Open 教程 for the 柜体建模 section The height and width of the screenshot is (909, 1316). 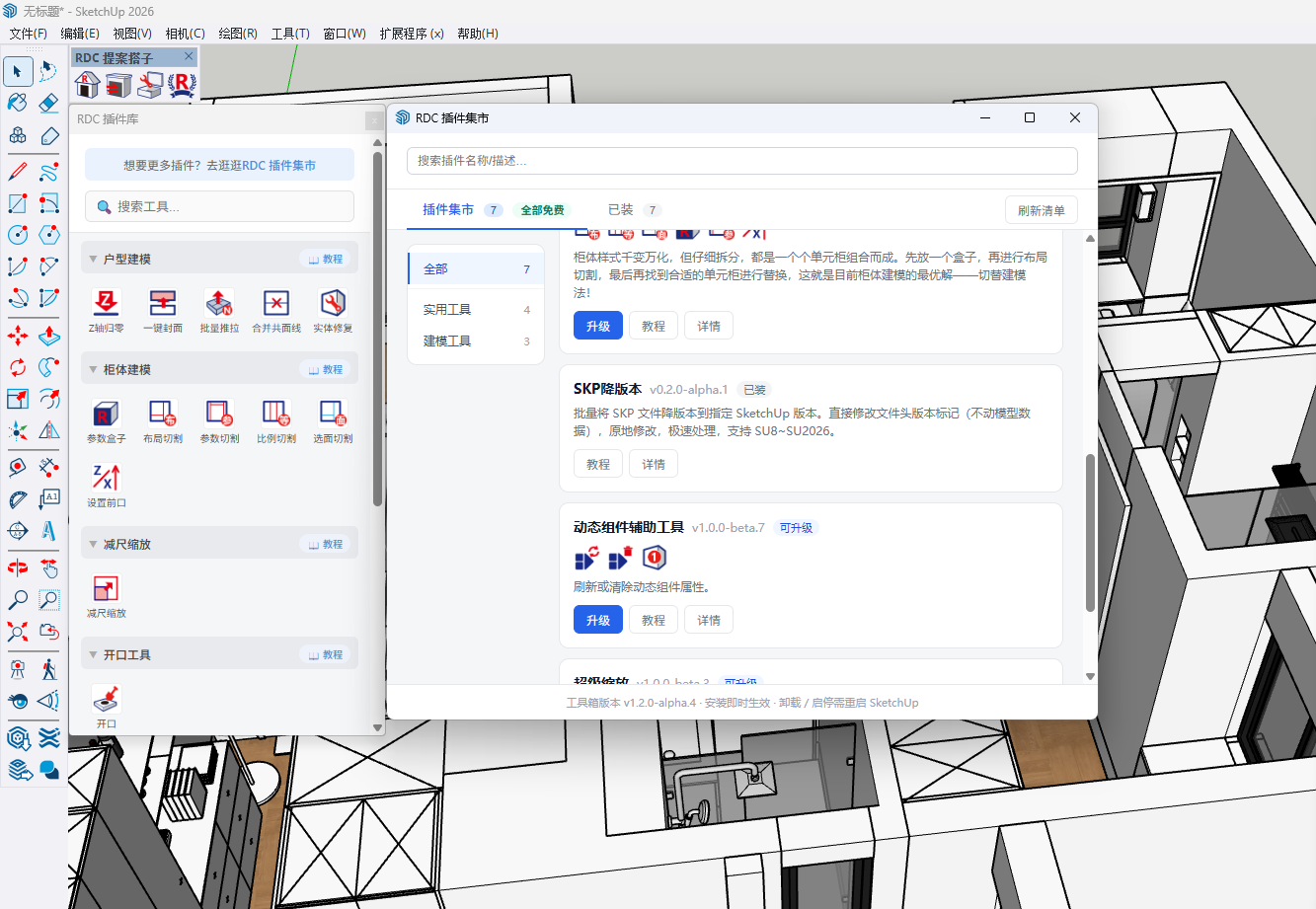click(326, 370)
